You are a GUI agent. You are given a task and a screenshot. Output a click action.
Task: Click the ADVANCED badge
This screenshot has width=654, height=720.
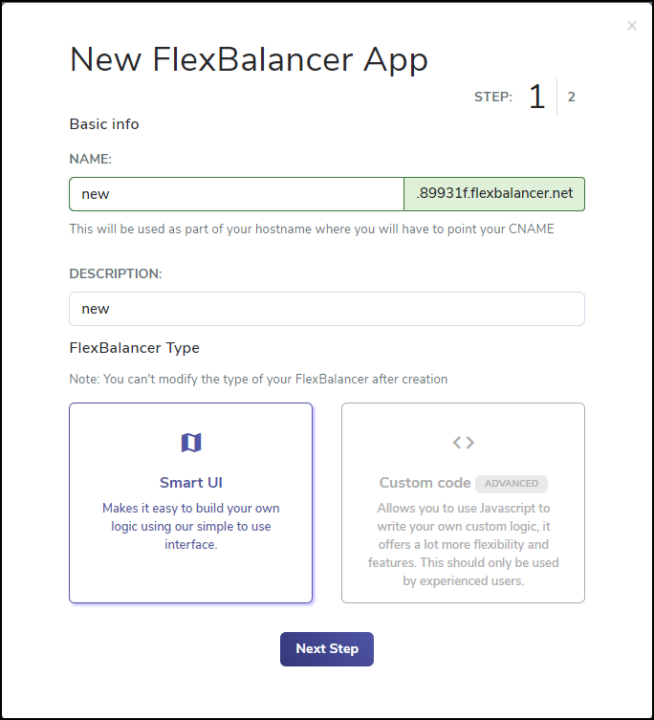(x=511, y=484)
